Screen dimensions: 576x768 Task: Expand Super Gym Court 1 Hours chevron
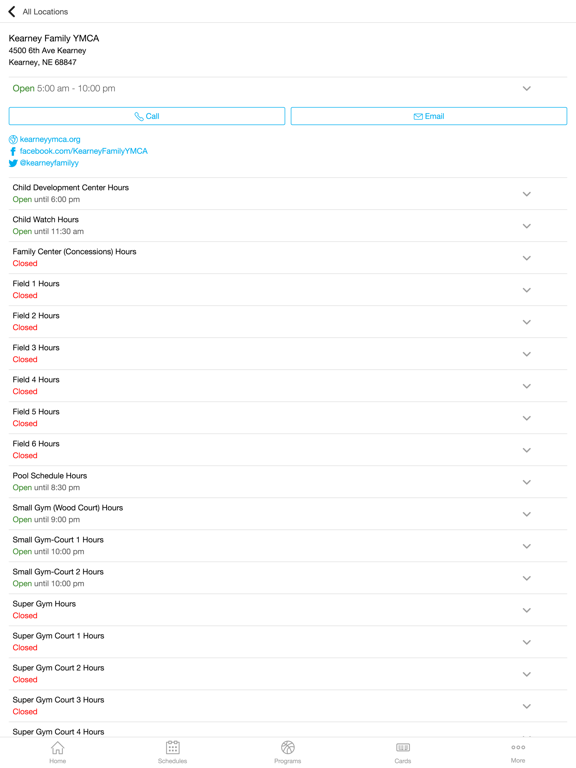pyautogui.click(x=527, y=642)
